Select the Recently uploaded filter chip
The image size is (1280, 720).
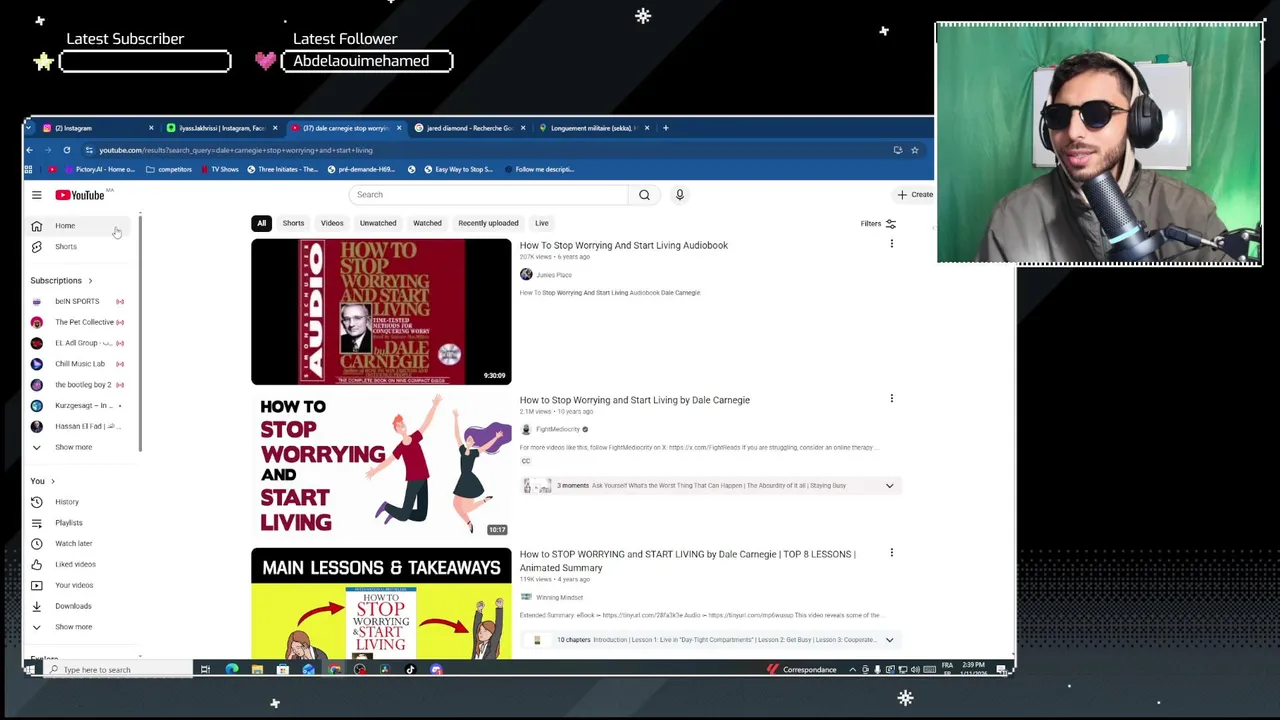click(488, 223)
